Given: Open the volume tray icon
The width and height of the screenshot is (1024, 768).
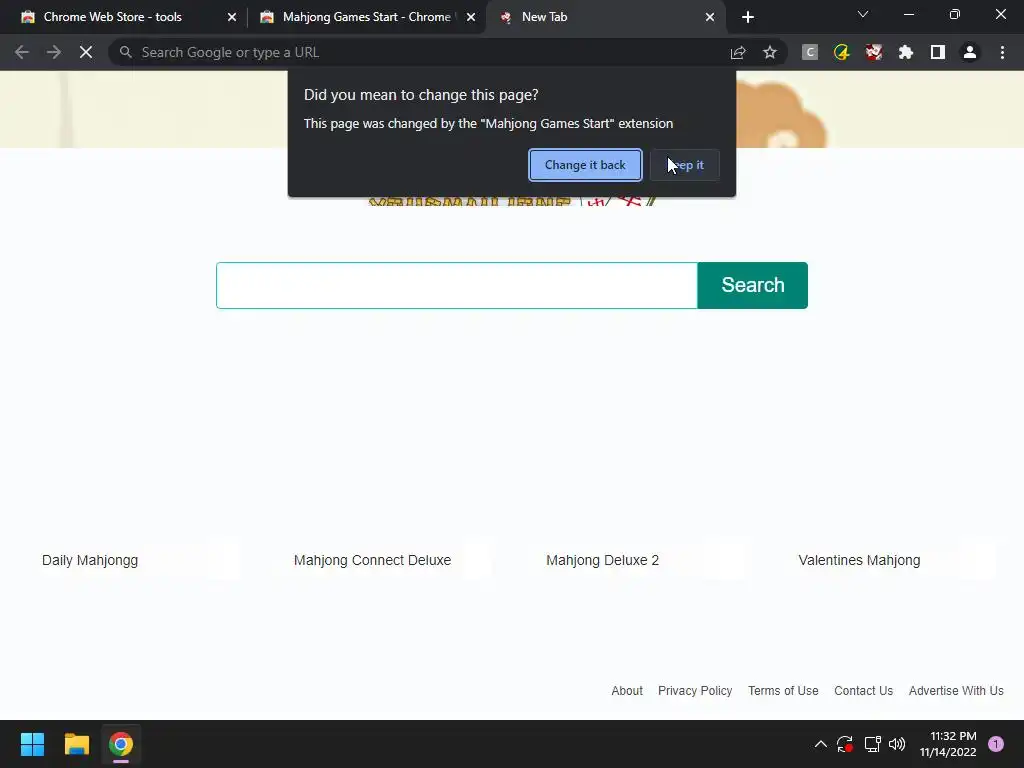Looking at the screenshot, I should pyautogui.click(x=897, y=744).
